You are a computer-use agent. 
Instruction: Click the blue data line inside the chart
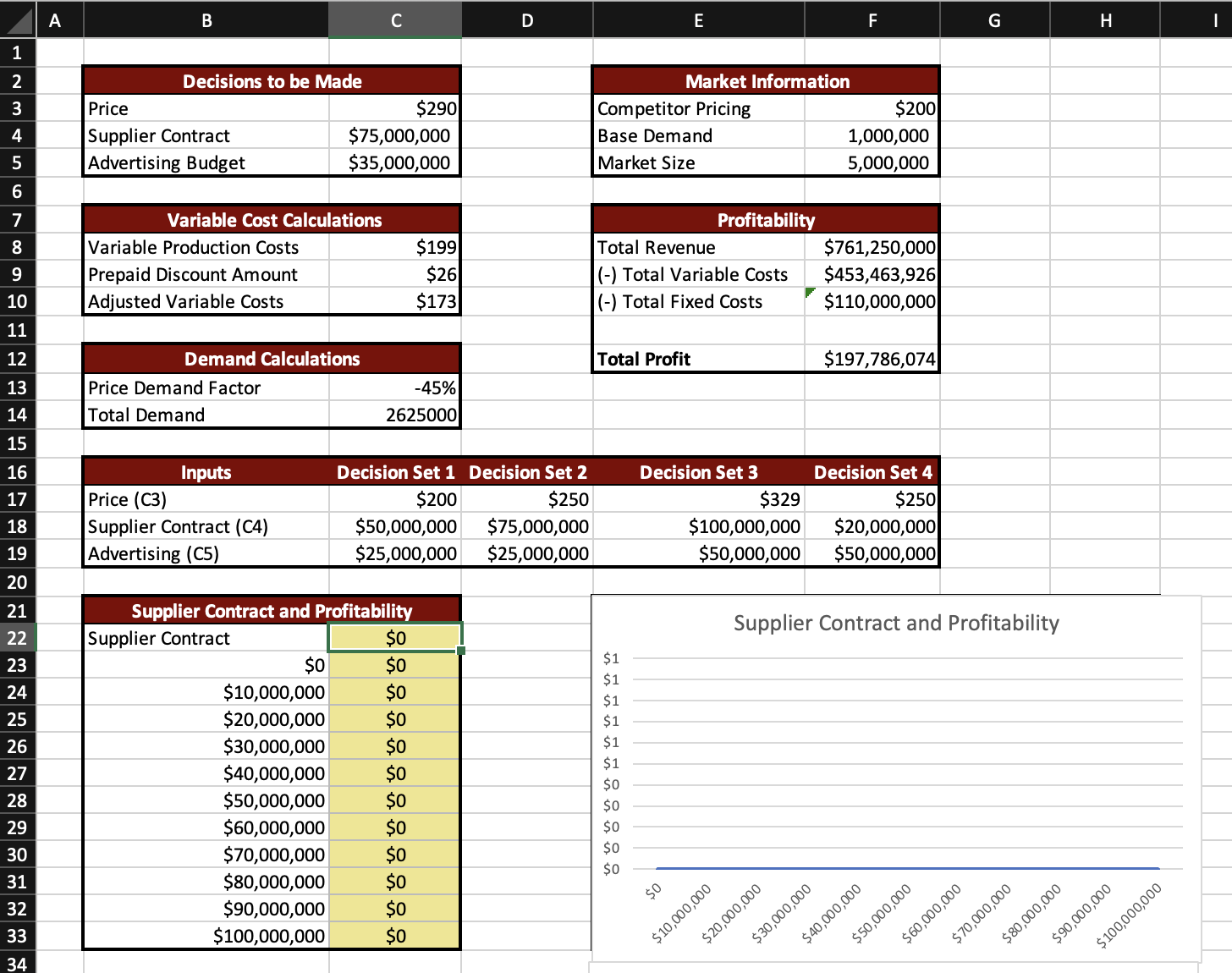click(x=905, y=867)
